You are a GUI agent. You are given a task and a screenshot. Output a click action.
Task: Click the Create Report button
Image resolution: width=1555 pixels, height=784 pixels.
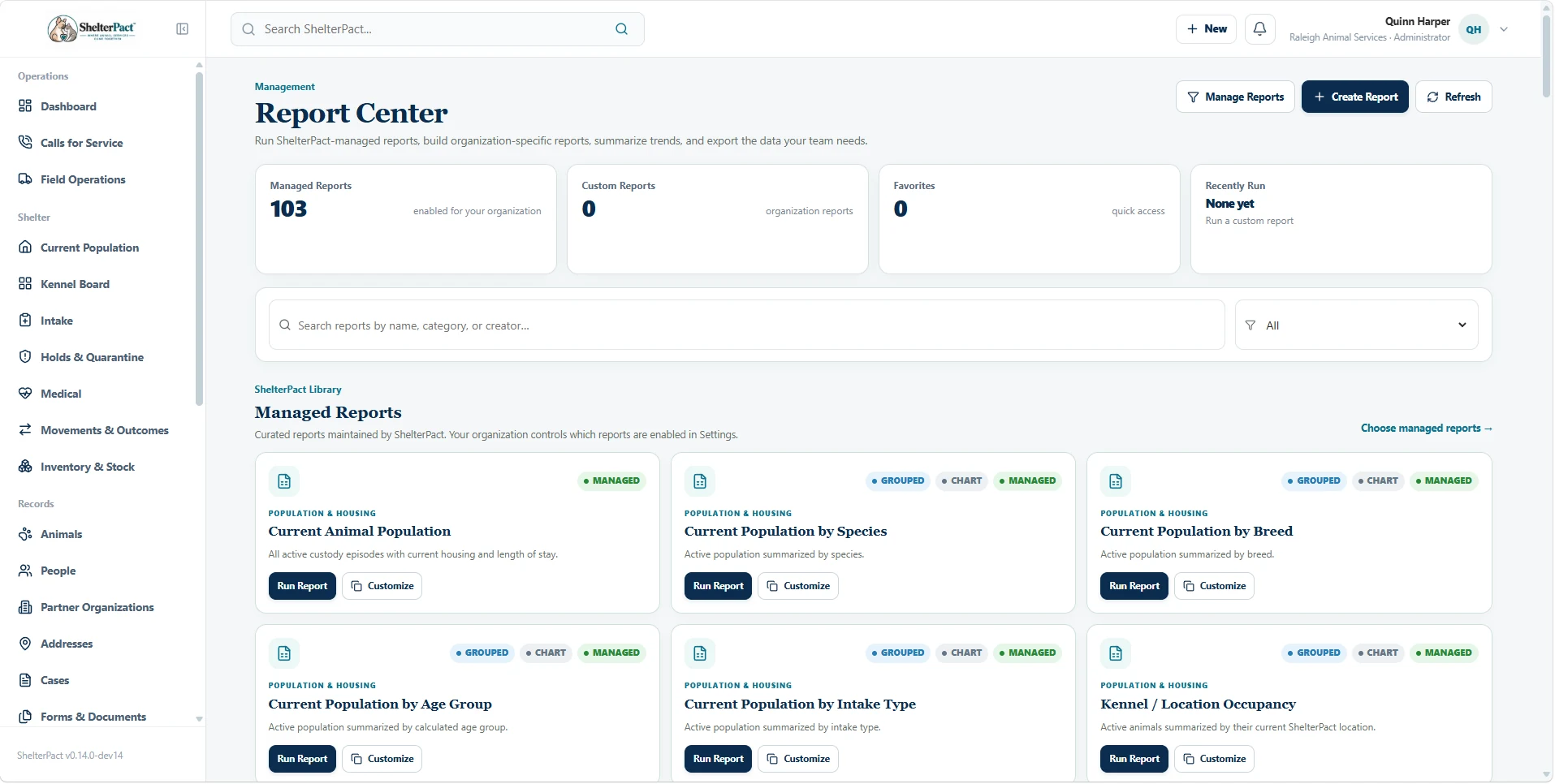1354,97
